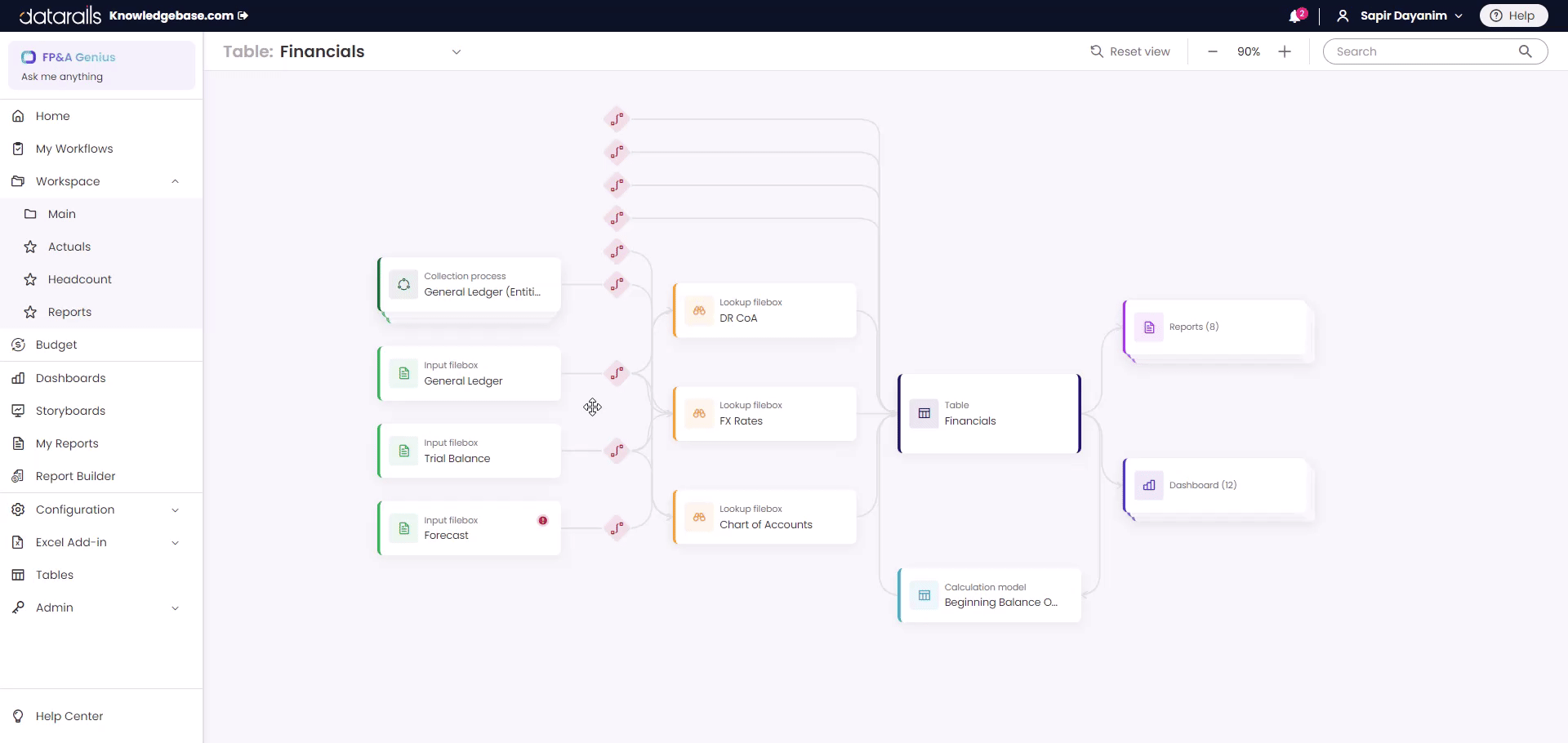Expand the Configuration section
The image size is (1568, 743).
tap(176, 509)
